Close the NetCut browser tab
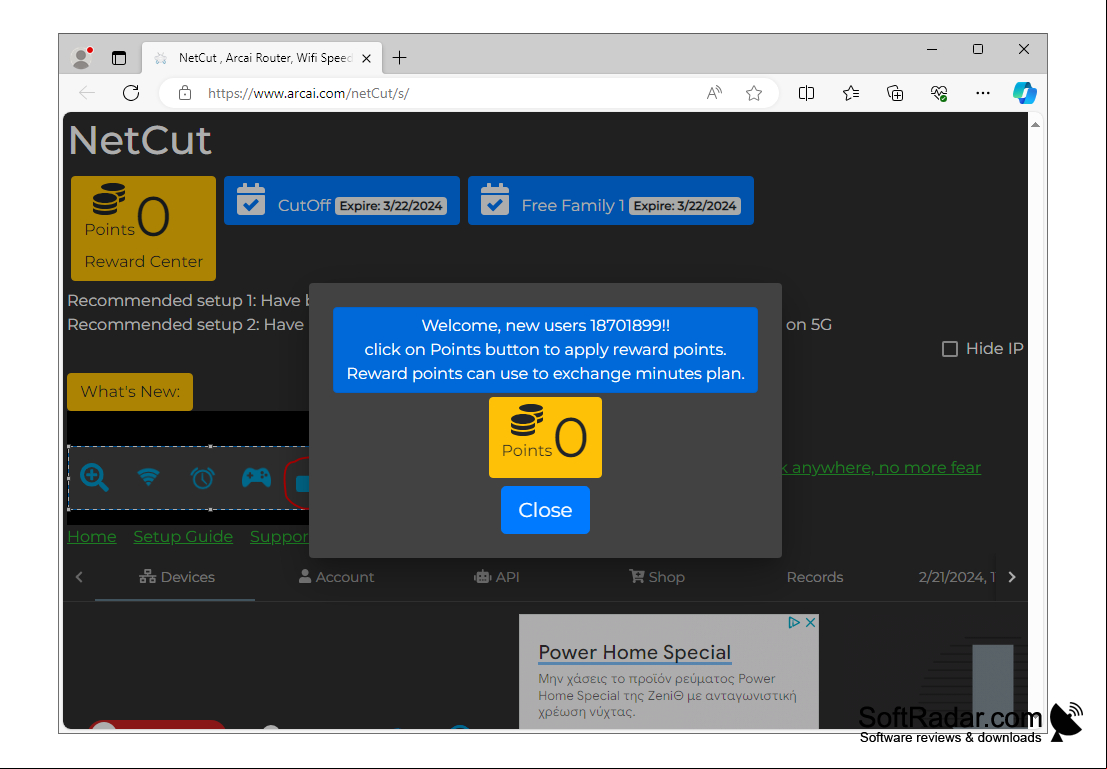The height and width of the screenshot is (769, 1107). (x=366, y=59)
